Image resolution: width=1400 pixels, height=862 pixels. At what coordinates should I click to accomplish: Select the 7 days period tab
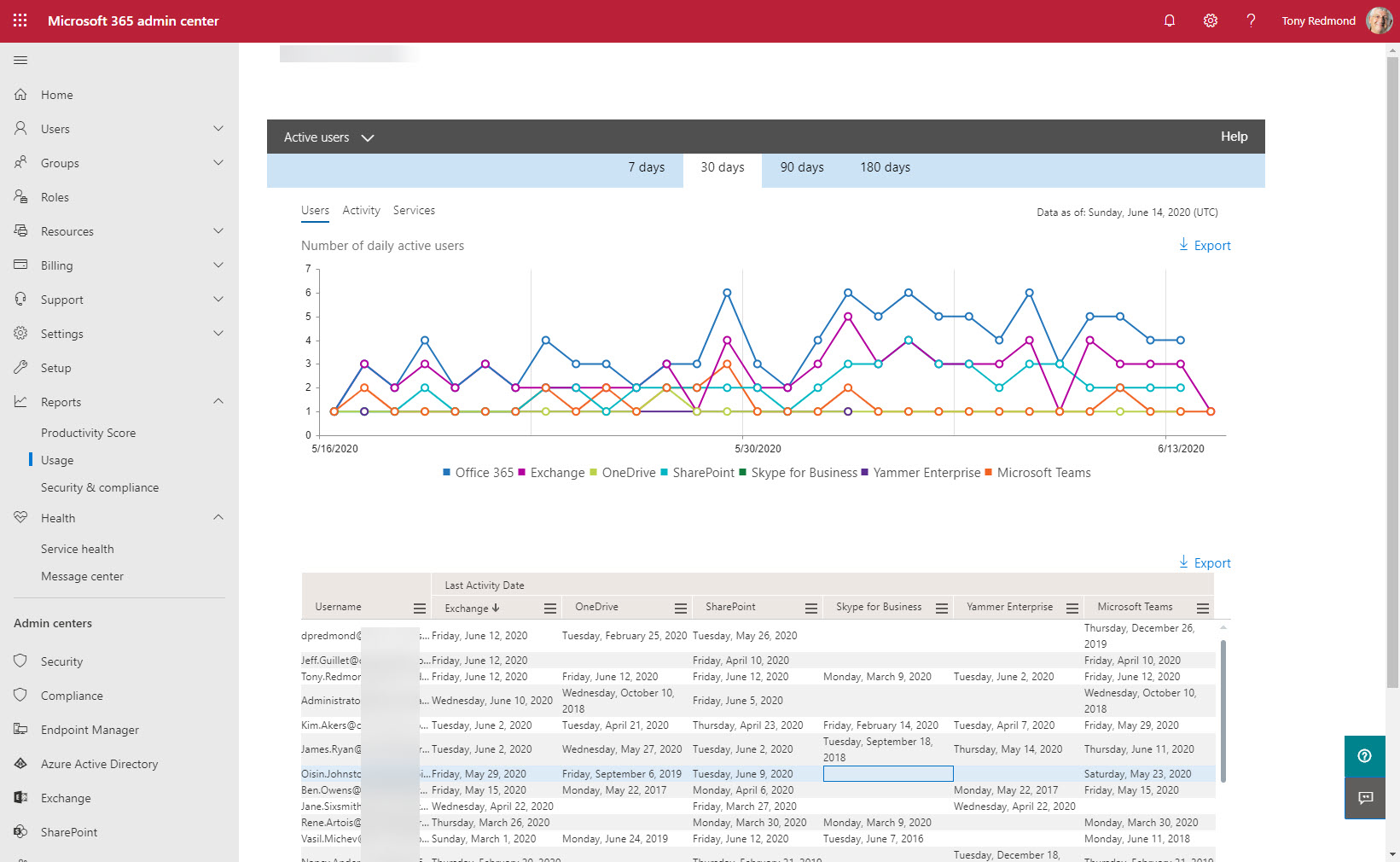pos(646,167)
